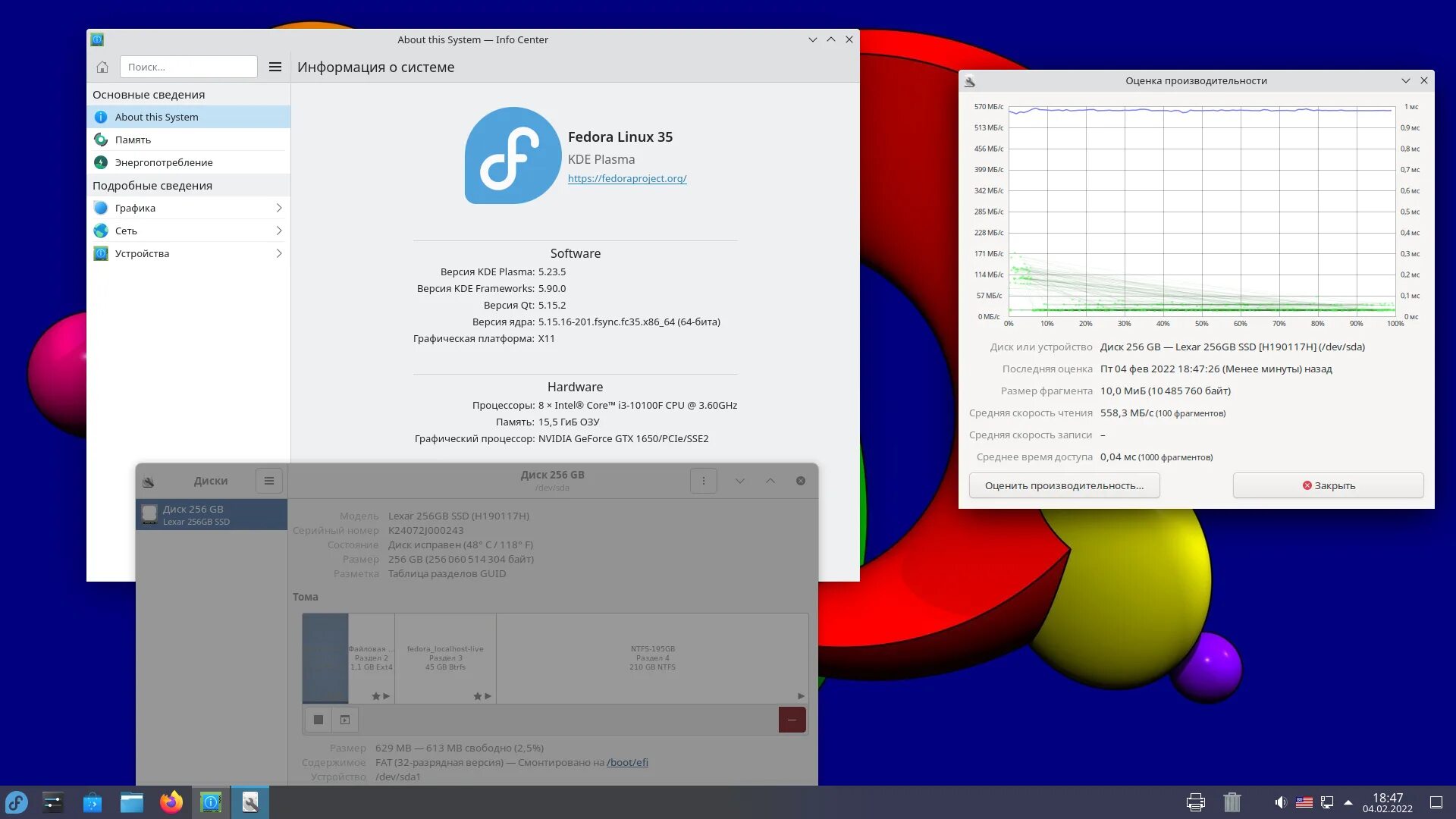Click the Fedora logo image
The height and width of the screenshot is (819, 1456).
pos(513,155)
